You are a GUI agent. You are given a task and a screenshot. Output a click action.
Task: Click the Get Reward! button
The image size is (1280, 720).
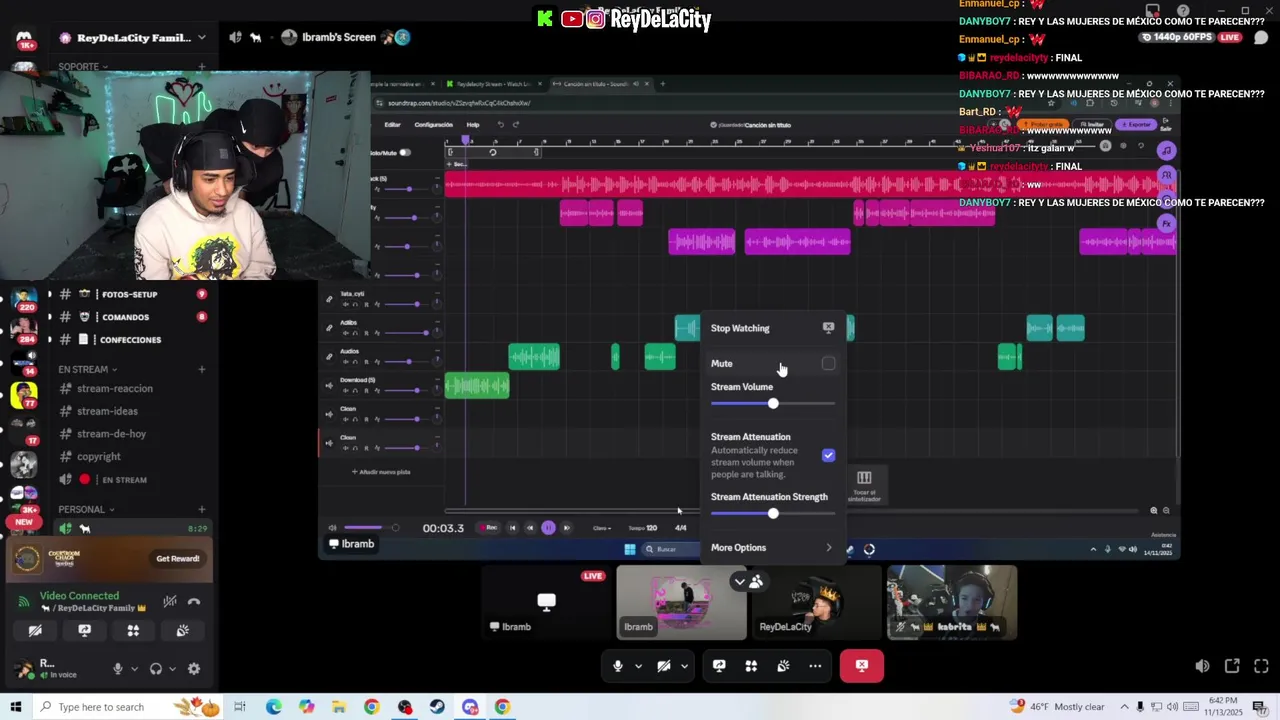tap(178, 559)
